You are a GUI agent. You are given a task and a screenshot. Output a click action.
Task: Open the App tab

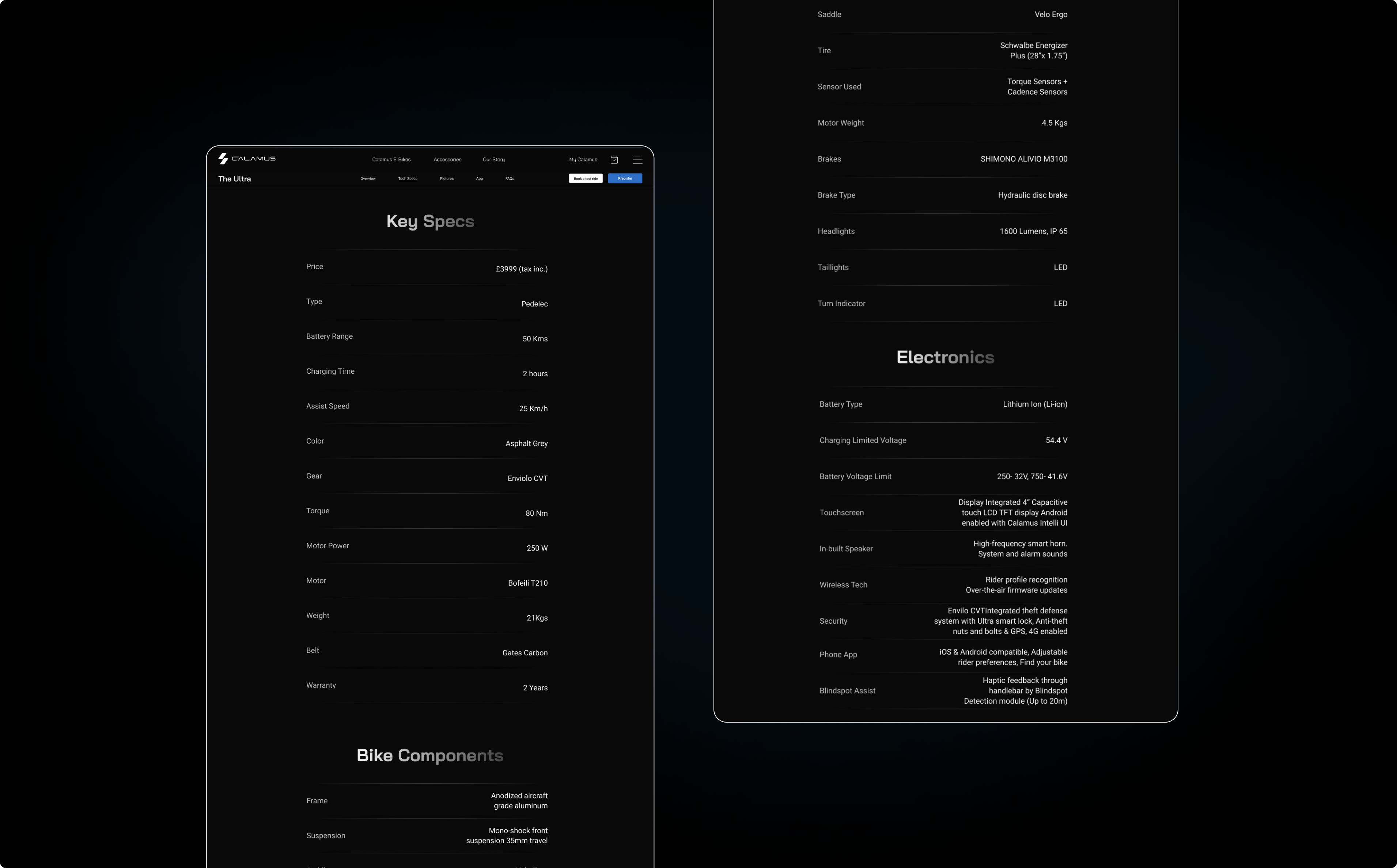(479, 179)
